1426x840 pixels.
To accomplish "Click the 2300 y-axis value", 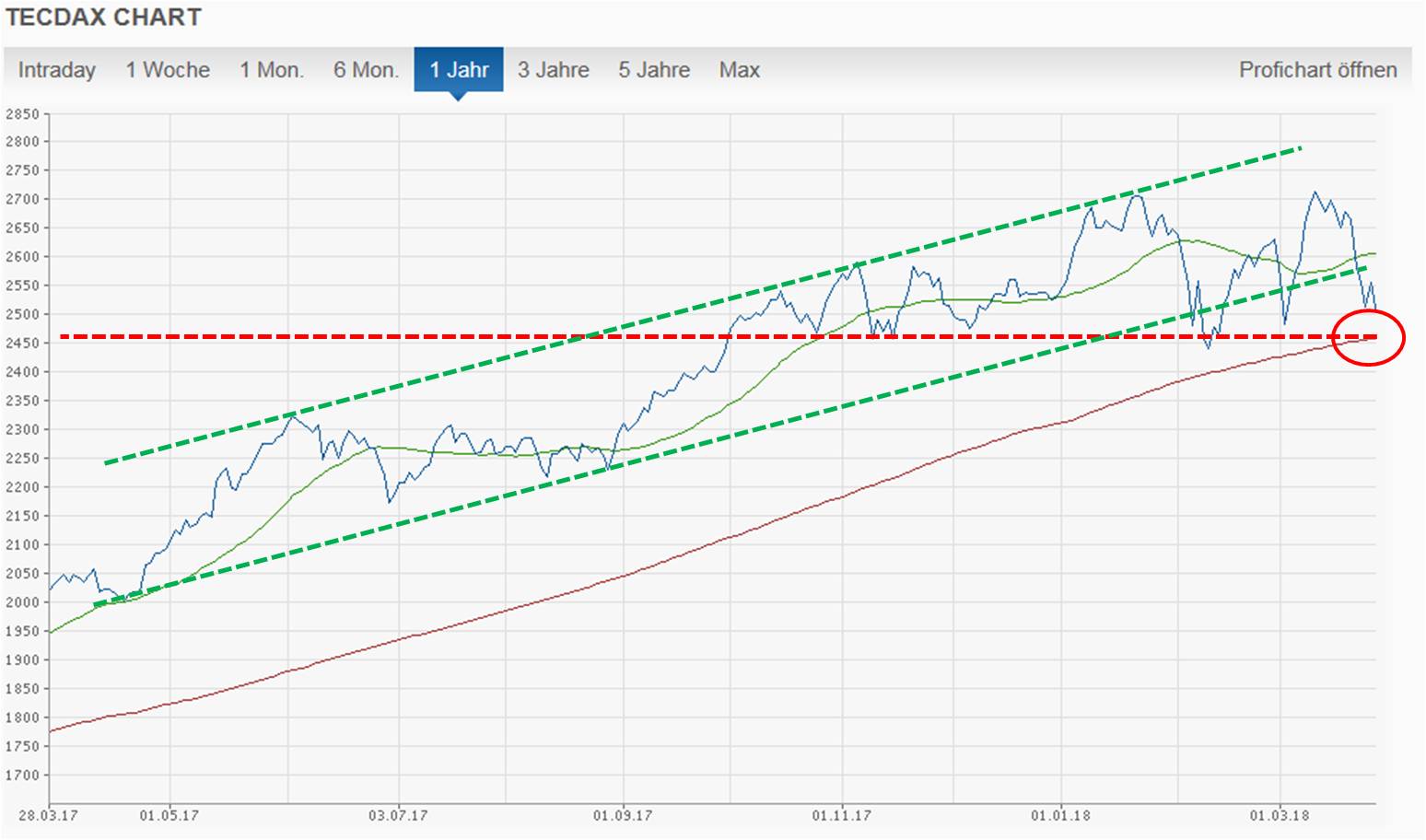I will pyautogui.click(x=22, y=430).
